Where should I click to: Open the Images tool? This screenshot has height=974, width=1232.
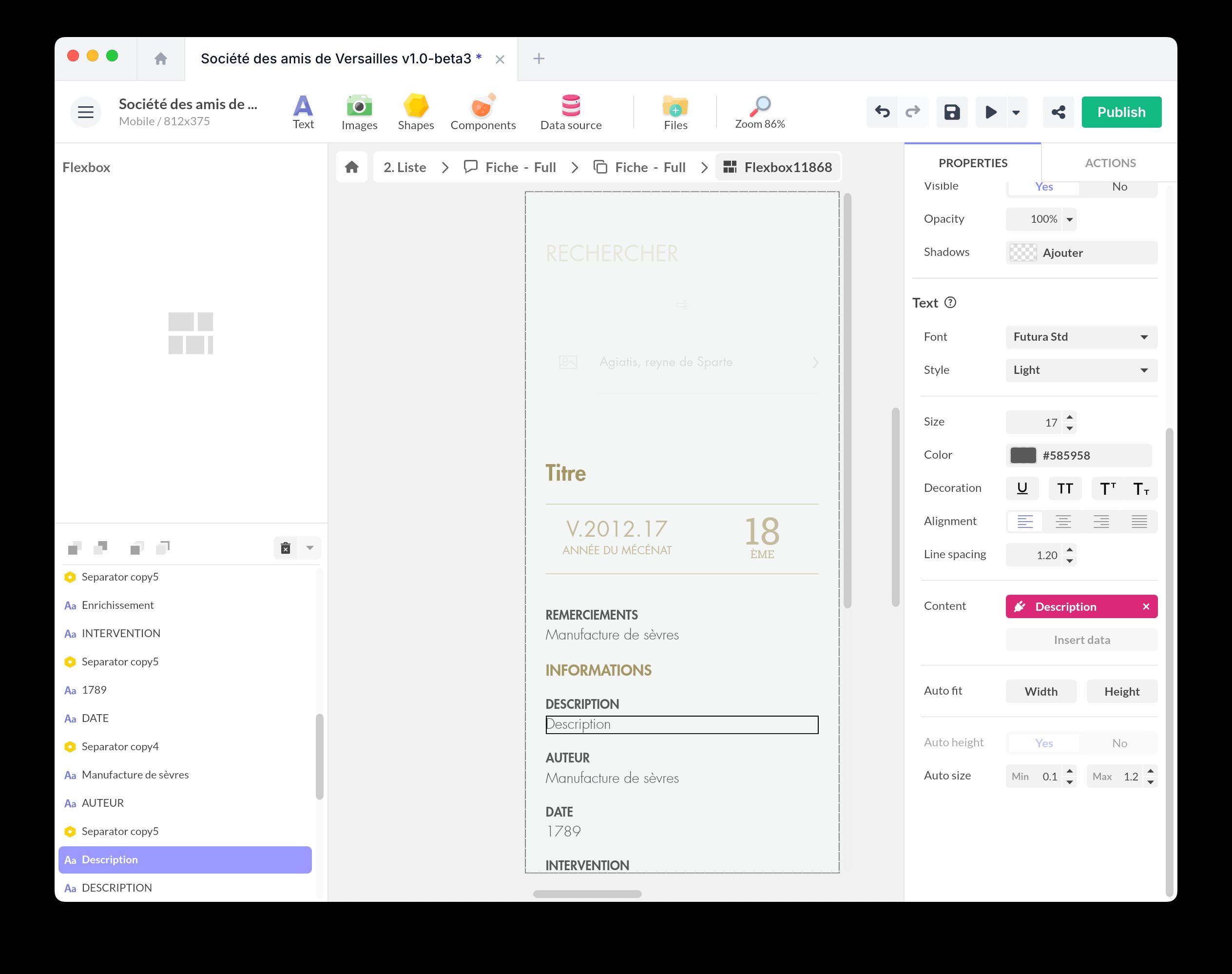pyautogui.click(x=359, y=112)
